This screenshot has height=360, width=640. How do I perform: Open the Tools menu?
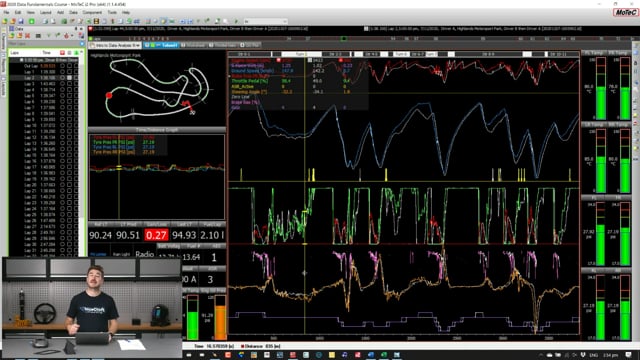[112, 13]
